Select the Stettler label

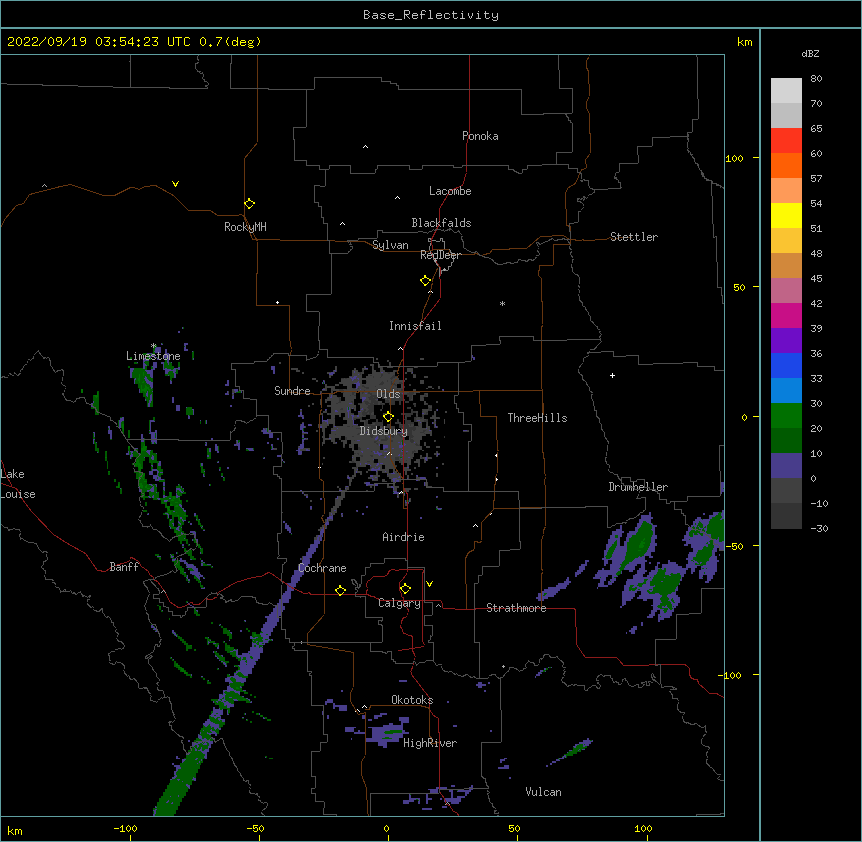point(634,237)
